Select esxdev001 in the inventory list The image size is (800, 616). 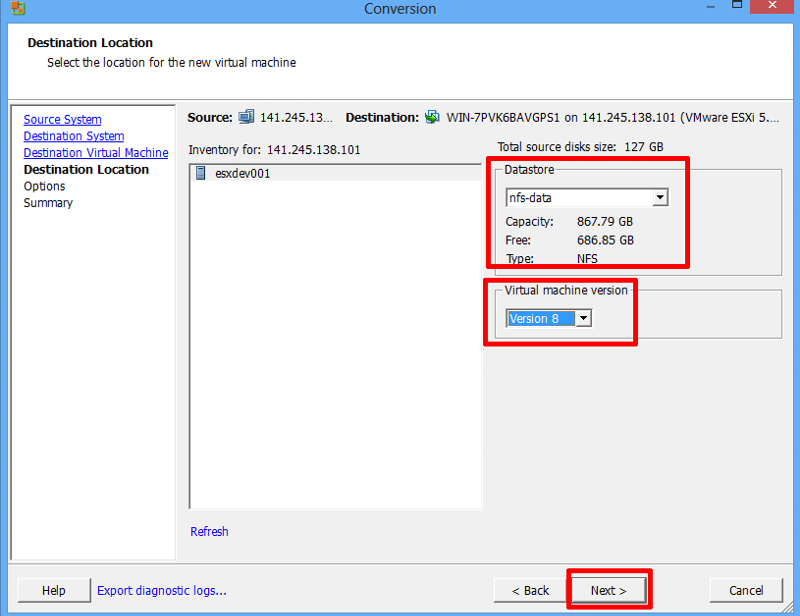point(335,173)
